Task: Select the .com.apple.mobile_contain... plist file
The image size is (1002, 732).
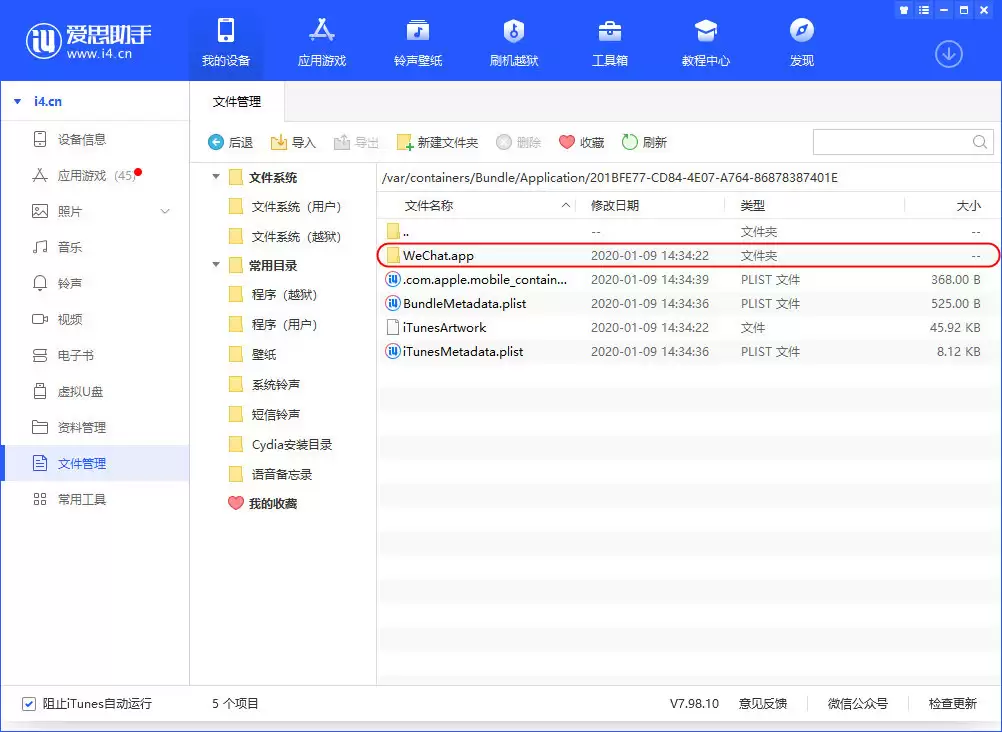Action: 688,279
